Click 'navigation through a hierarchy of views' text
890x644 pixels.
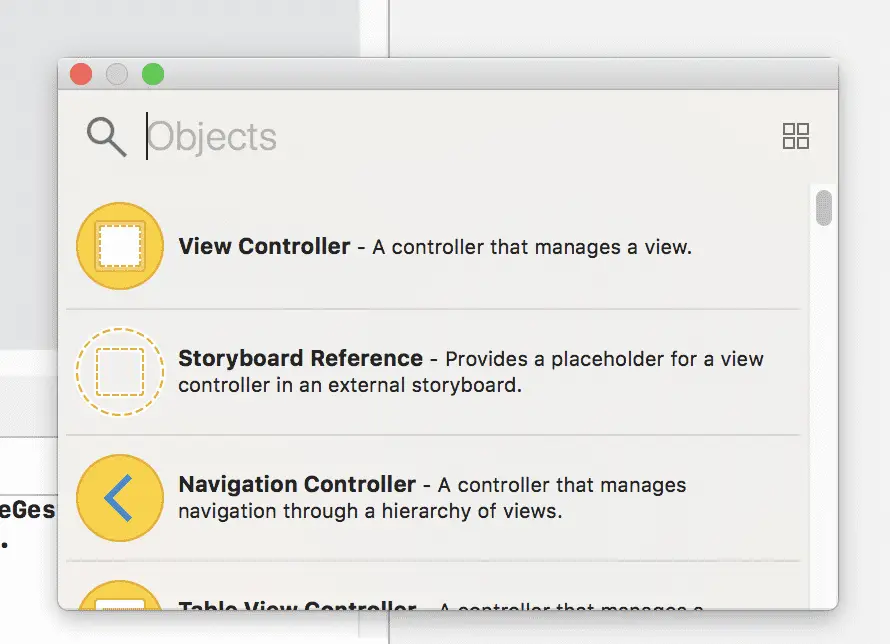(370, 511)
